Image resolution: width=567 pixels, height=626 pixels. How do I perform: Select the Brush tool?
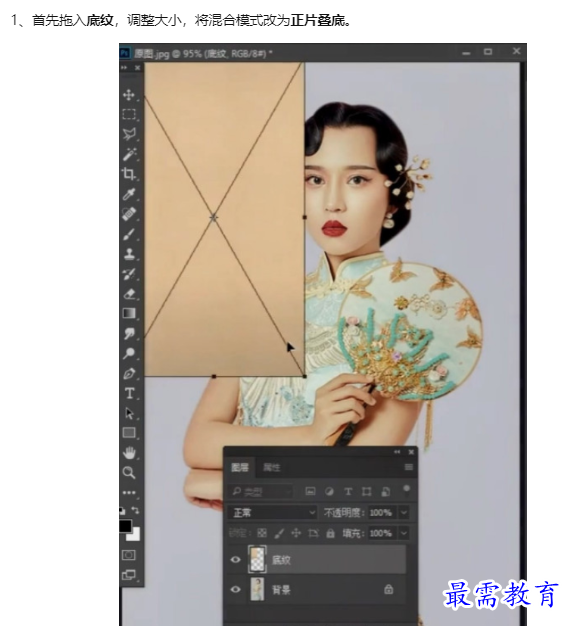(129, 234)
